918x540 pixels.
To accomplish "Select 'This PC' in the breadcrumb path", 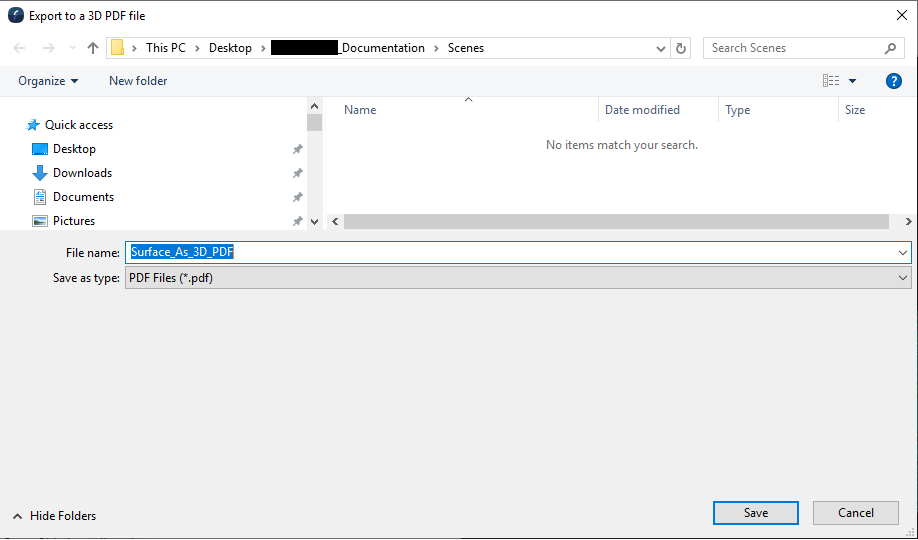I will (166, 48).
